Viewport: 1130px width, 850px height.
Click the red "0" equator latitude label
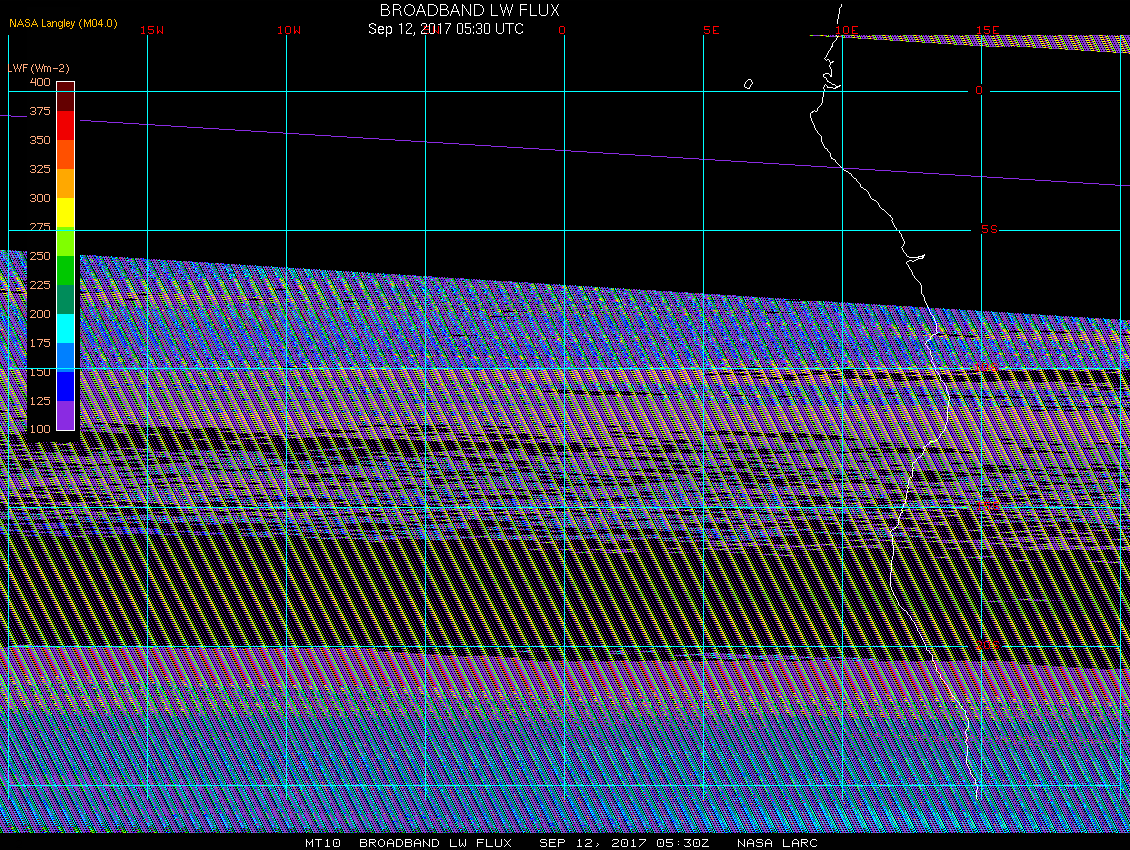(x=979, y=90)
